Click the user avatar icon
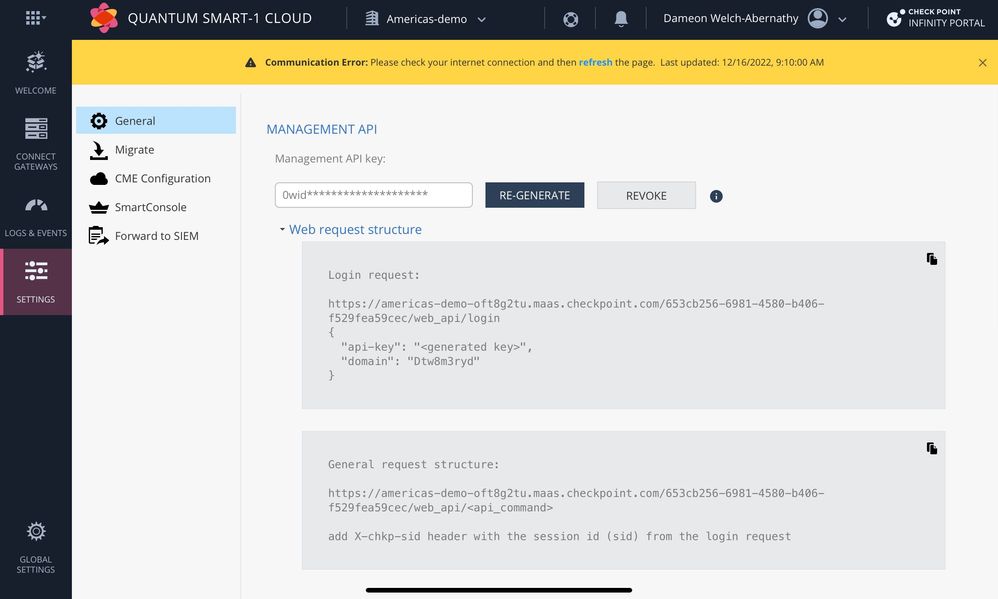 pos(817,18)
